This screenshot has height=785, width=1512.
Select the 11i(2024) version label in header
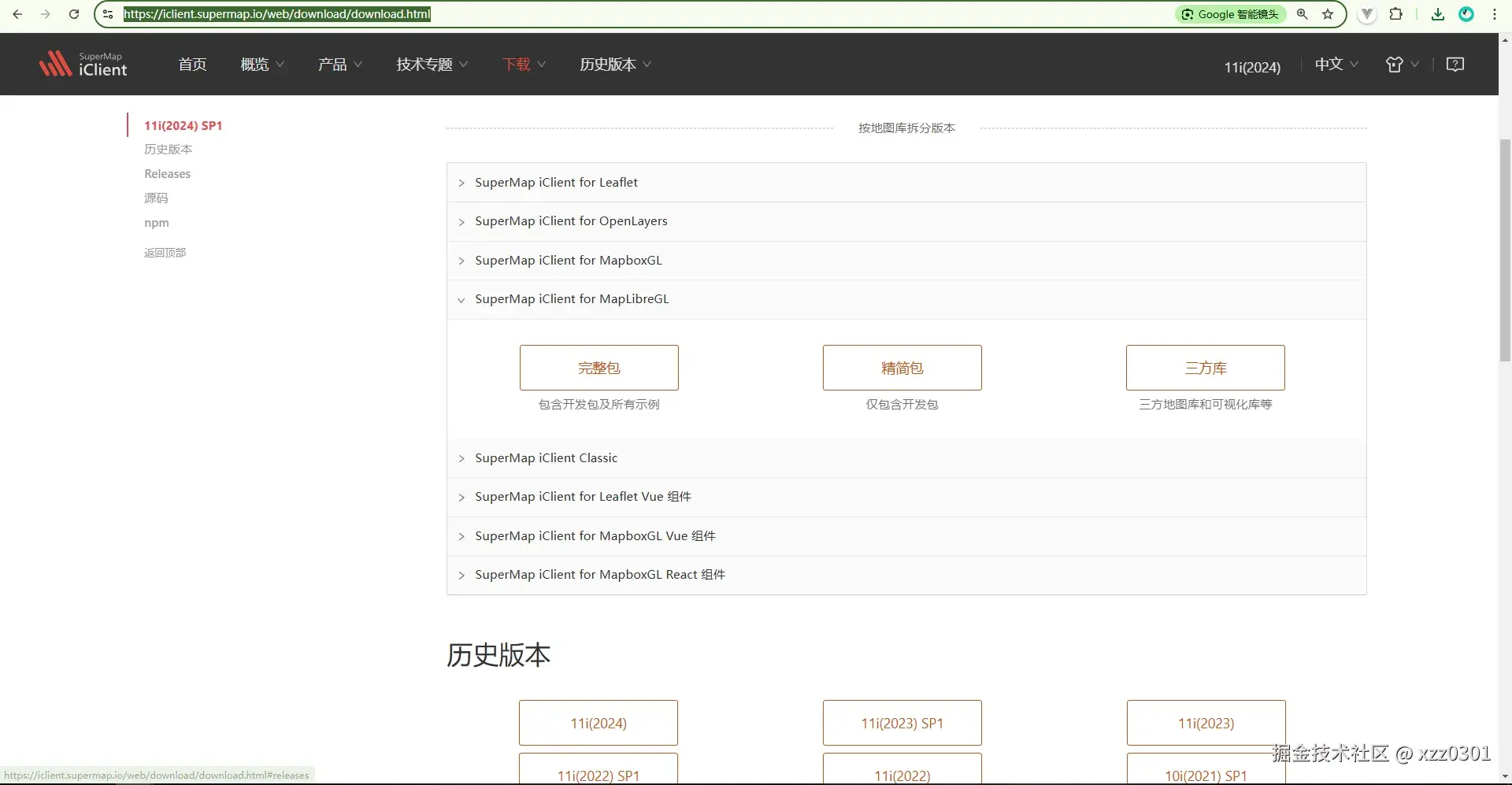pyautogui.click(x=1252, y=67)
